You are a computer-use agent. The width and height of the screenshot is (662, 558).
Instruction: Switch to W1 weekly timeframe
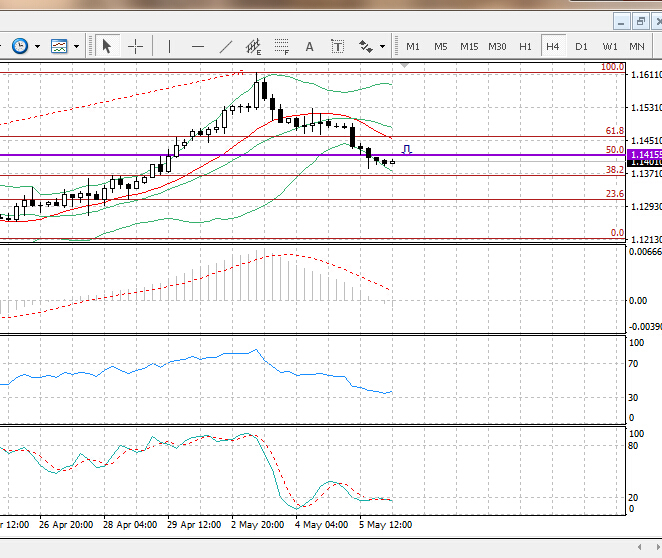pos(610,46)
